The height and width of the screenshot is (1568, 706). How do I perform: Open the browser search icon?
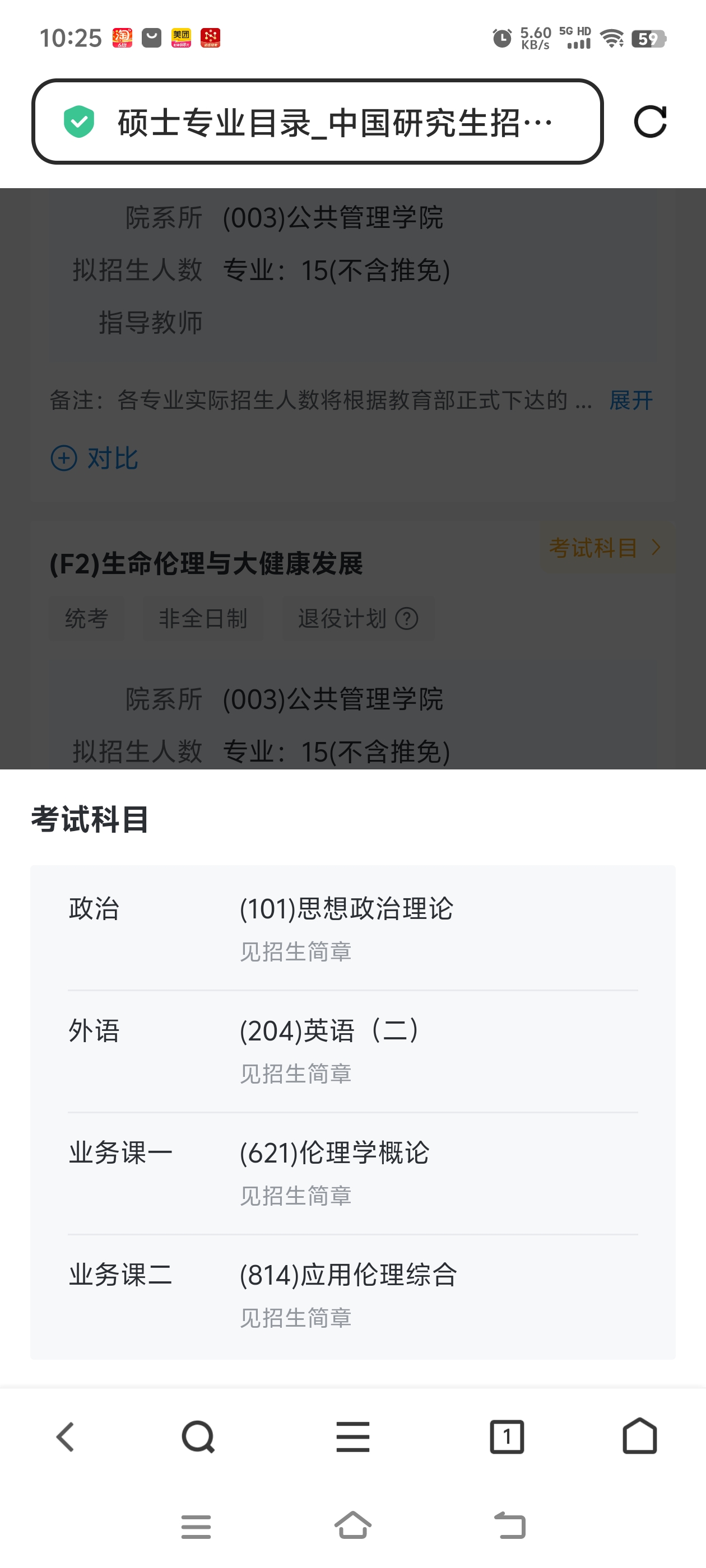[198, 1436]
